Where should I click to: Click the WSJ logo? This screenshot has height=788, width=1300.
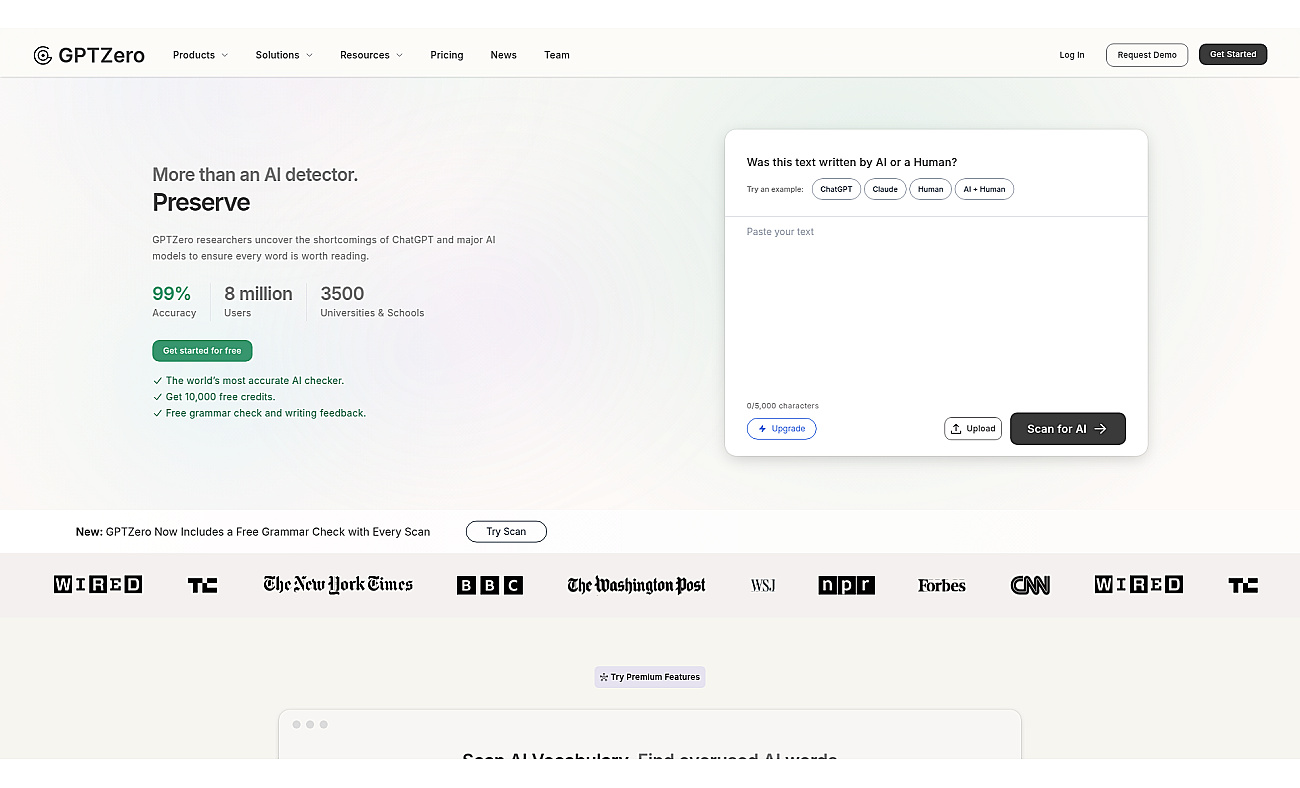[x=763, y=585]
